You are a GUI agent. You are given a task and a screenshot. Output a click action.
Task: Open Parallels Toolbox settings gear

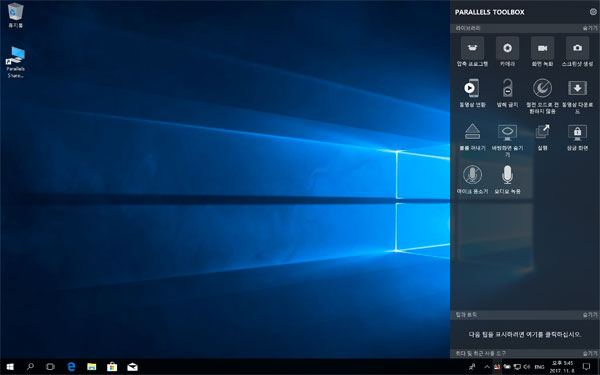click(593, 12)
